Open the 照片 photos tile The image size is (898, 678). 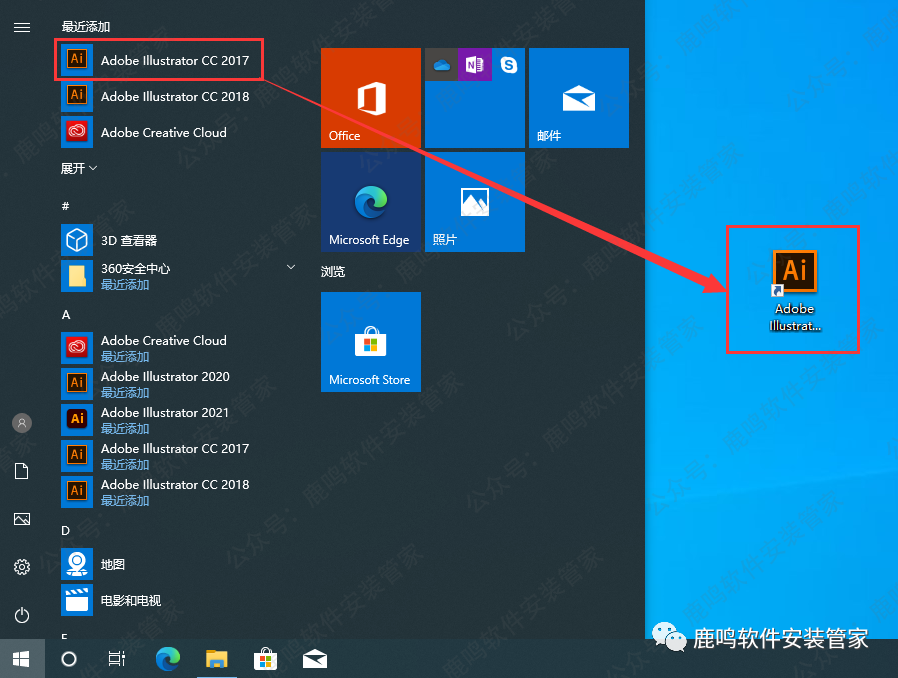point(474,202)
